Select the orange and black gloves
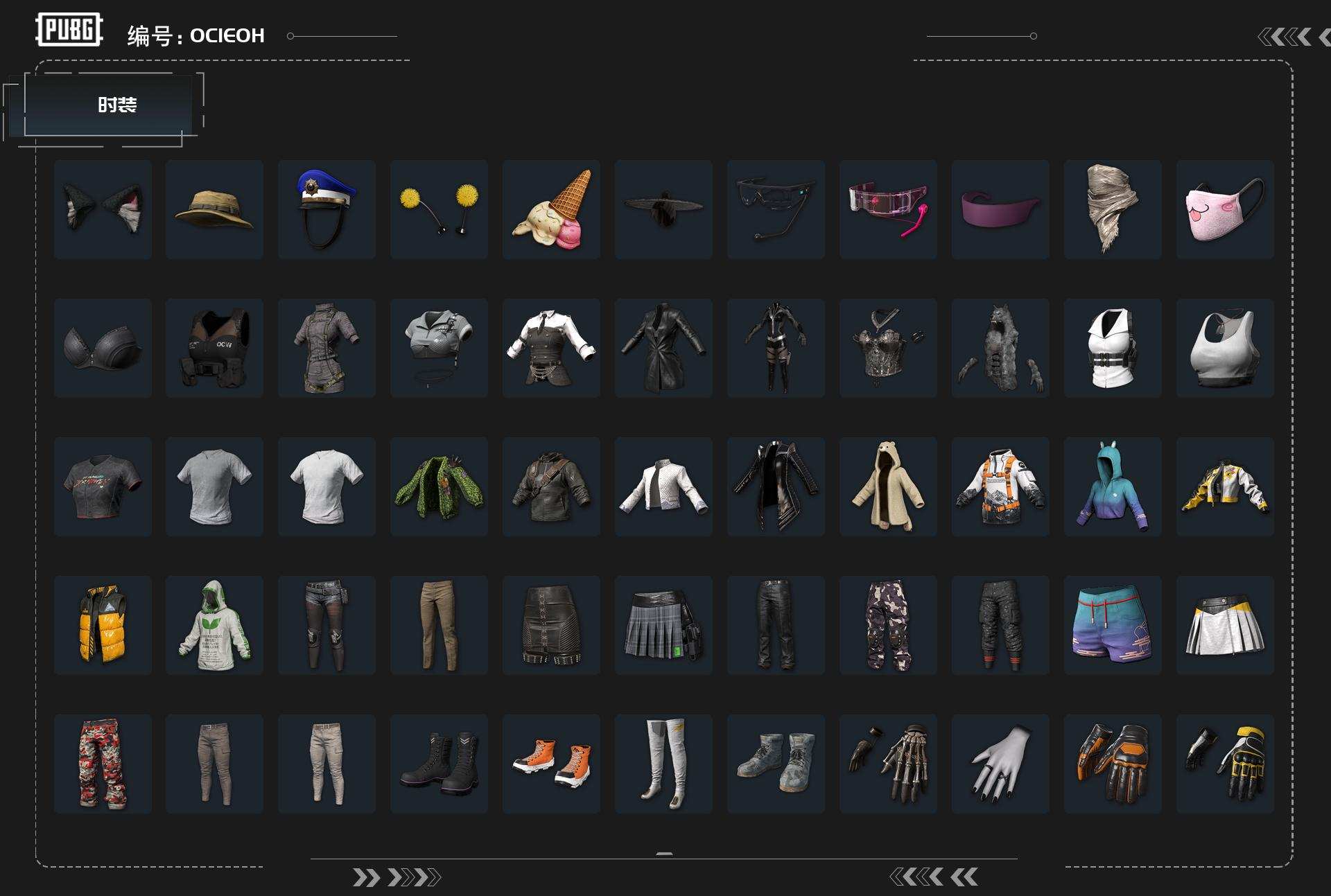 click(x=1113, y=764)
